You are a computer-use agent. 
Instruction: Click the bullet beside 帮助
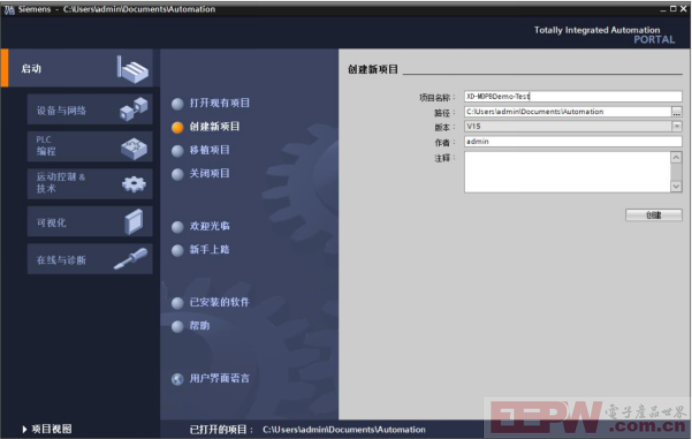pos(177,326)
